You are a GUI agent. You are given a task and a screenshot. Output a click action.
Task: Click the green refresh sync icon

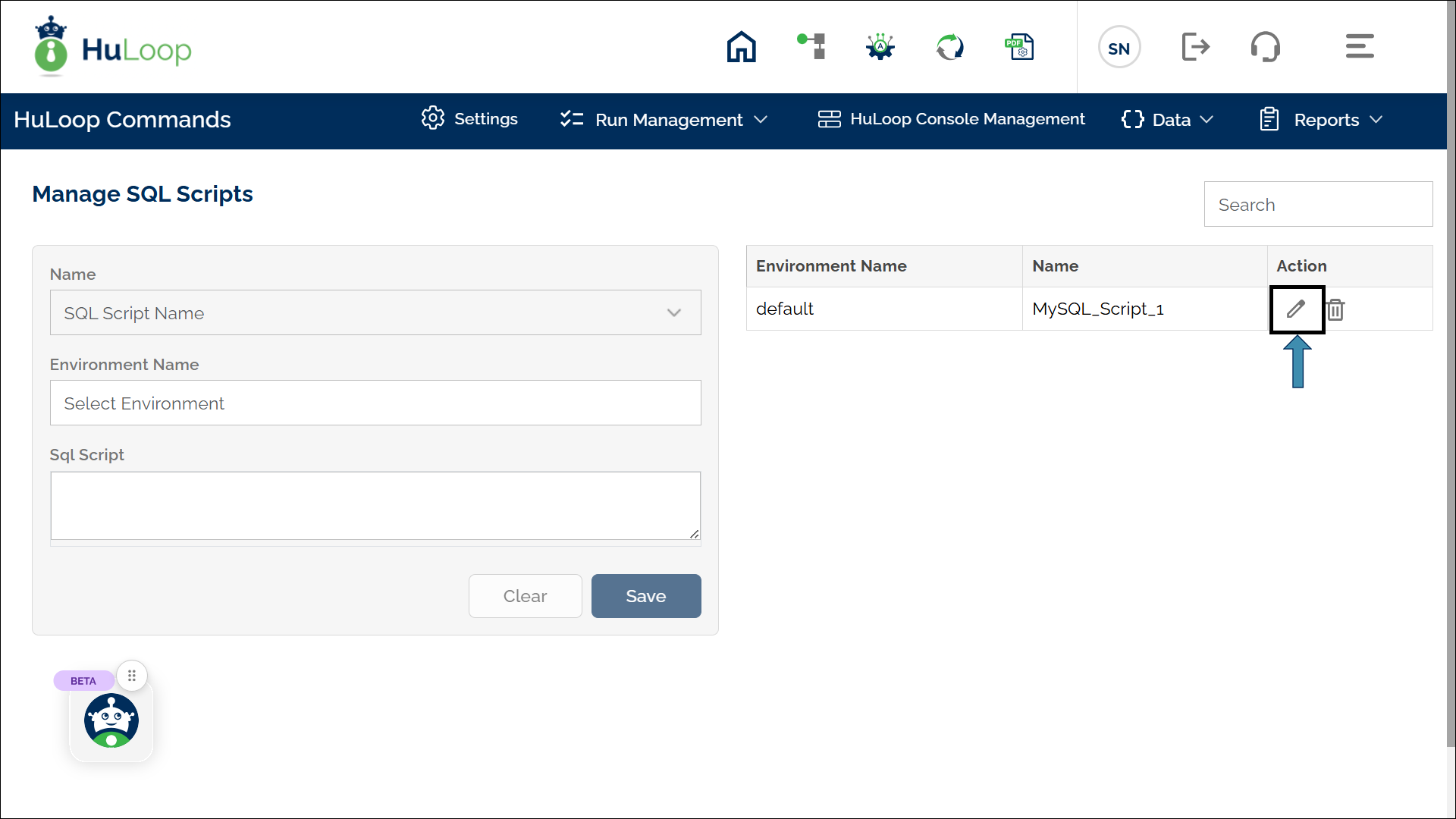coord(949,47)
